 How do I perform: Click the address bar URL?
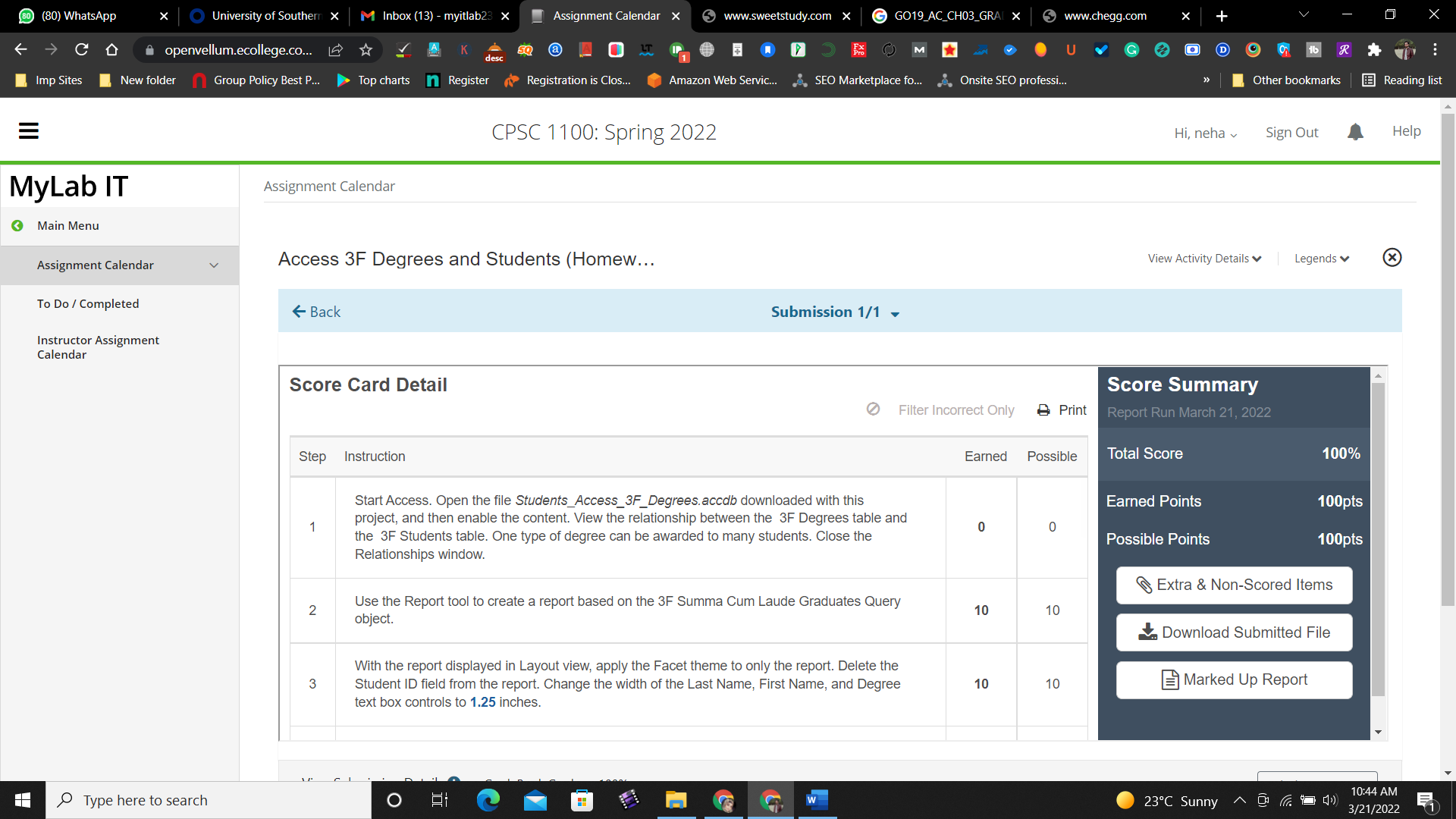tap(238, 50)
